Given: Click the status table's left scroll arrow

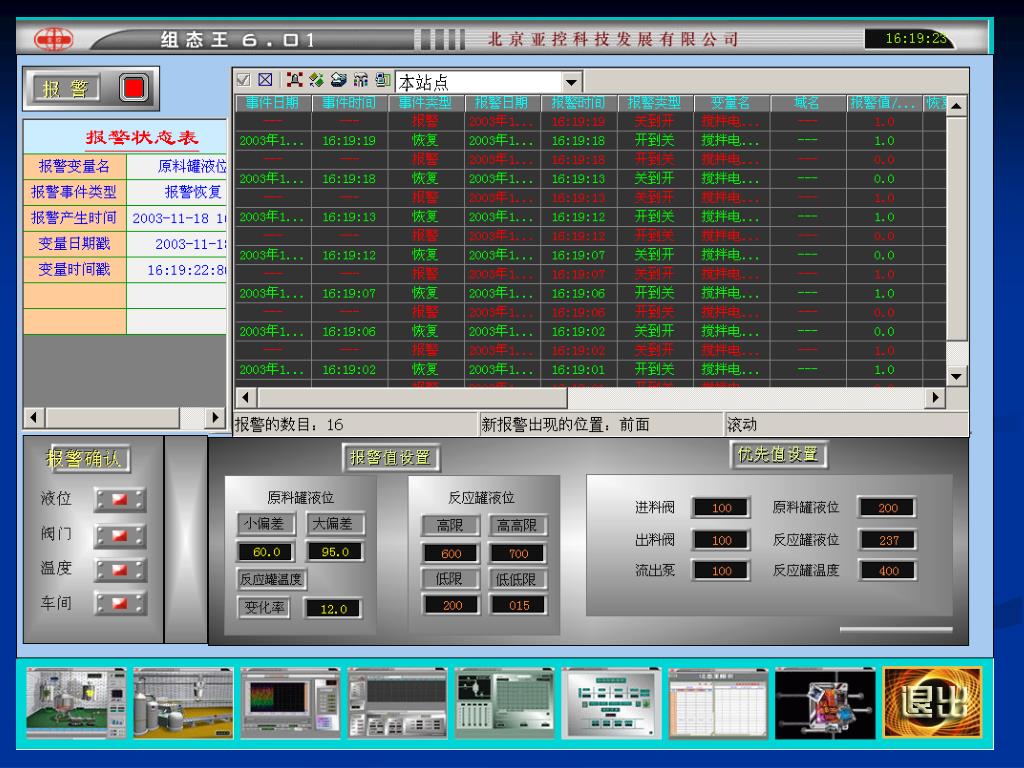Looking at the screenshot, I should 33,417.
